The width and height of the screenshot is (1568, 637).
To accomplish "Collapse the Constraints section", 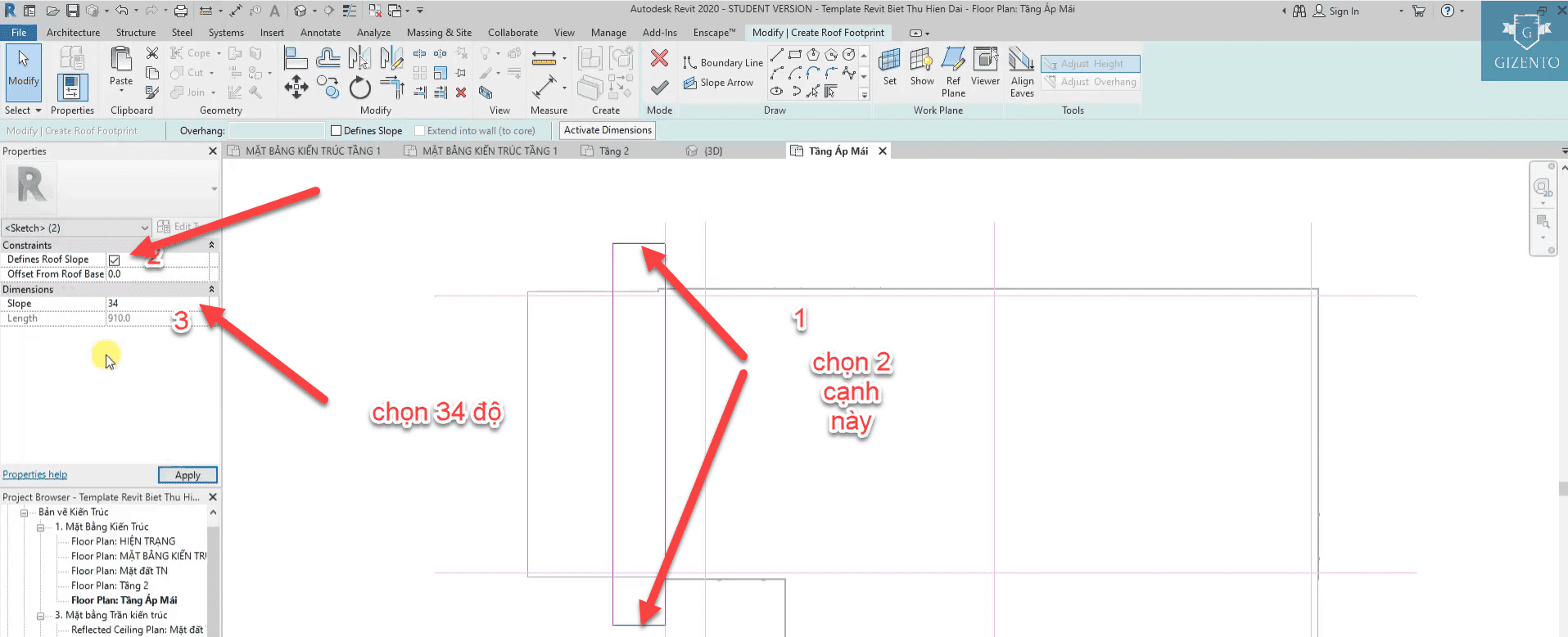I will coord(211,246).
